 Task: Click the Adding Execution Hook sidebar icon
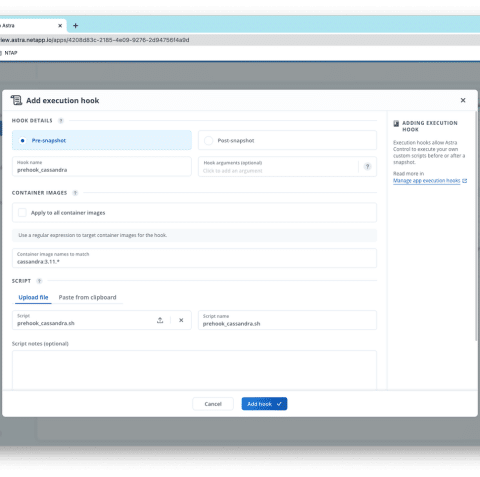point(396,123)
